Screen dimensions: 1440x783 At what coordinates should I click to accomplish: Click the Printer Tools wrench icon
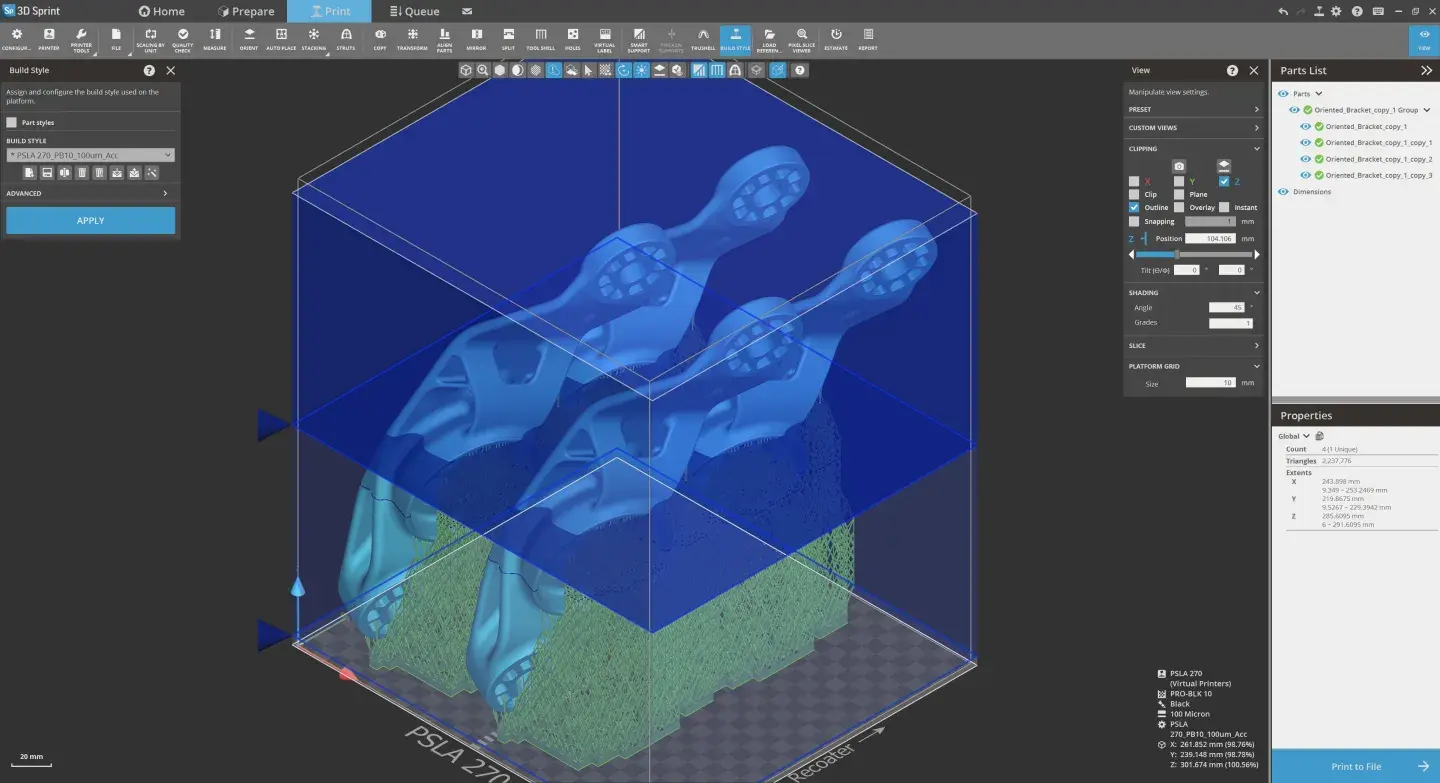point(82,35)
